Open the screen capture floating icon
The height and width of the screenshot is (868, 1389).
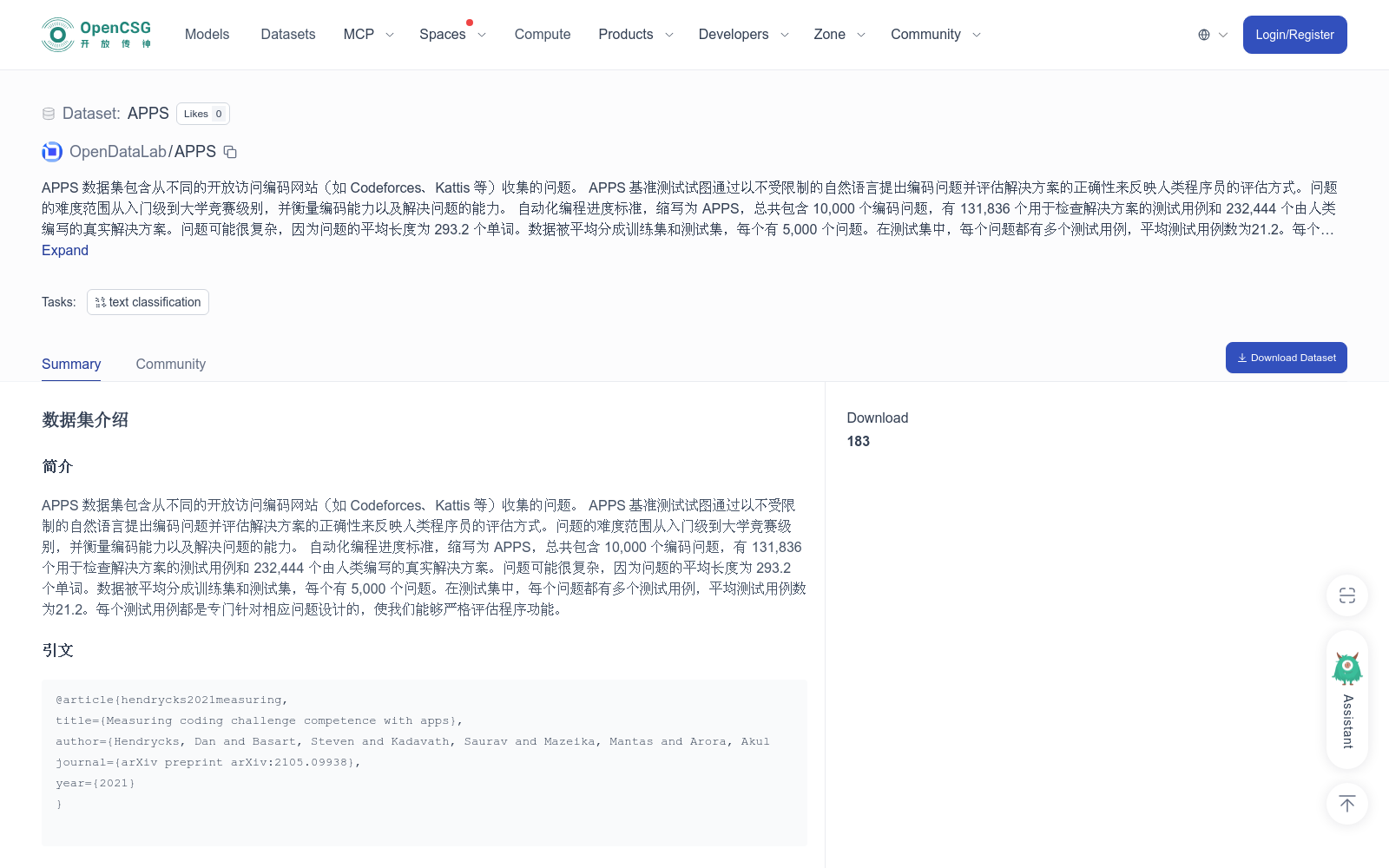(x=1347, y=595)
